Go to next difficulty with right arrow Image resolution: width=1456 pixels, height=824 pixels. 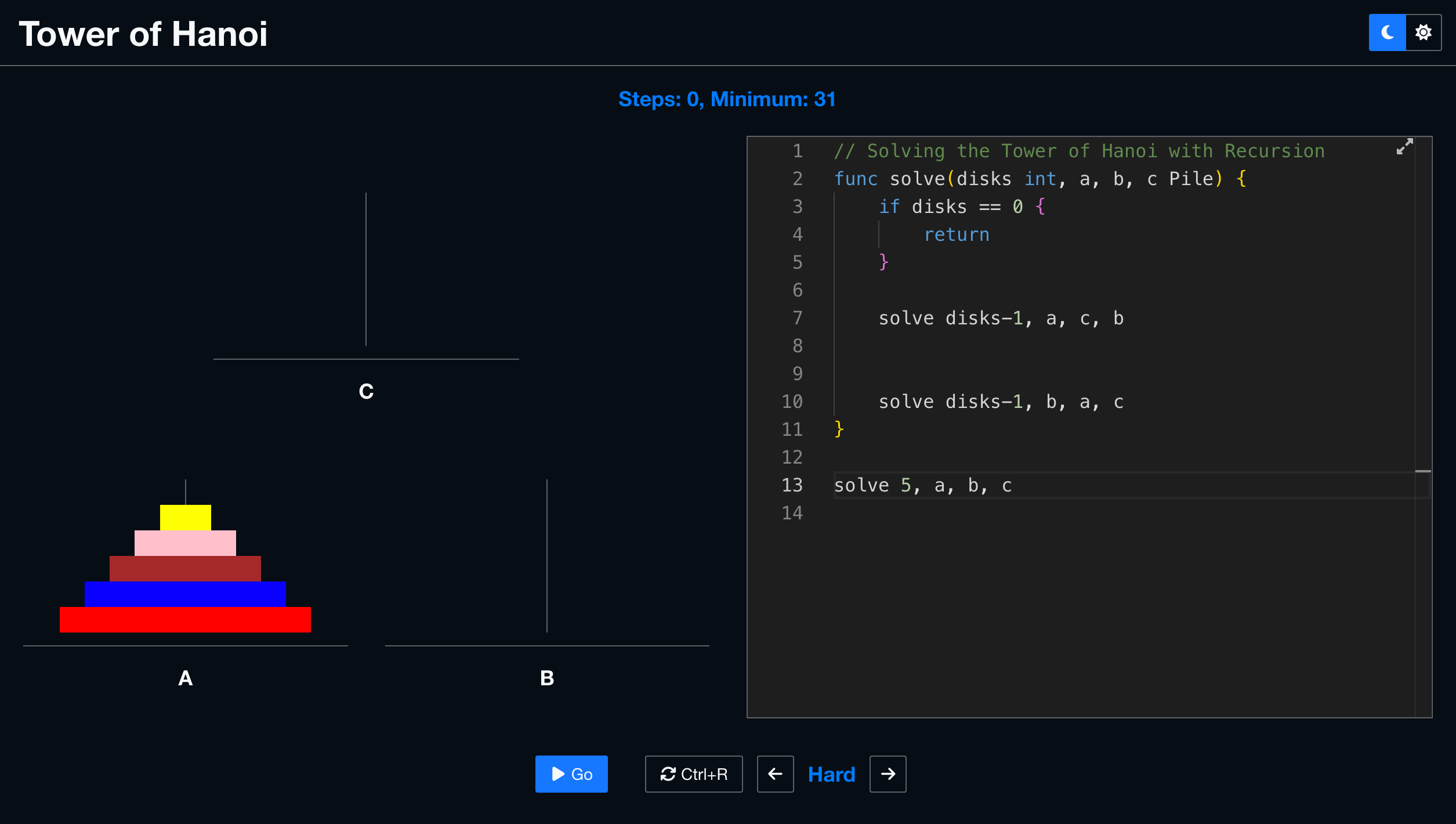(x=888, y=774)
